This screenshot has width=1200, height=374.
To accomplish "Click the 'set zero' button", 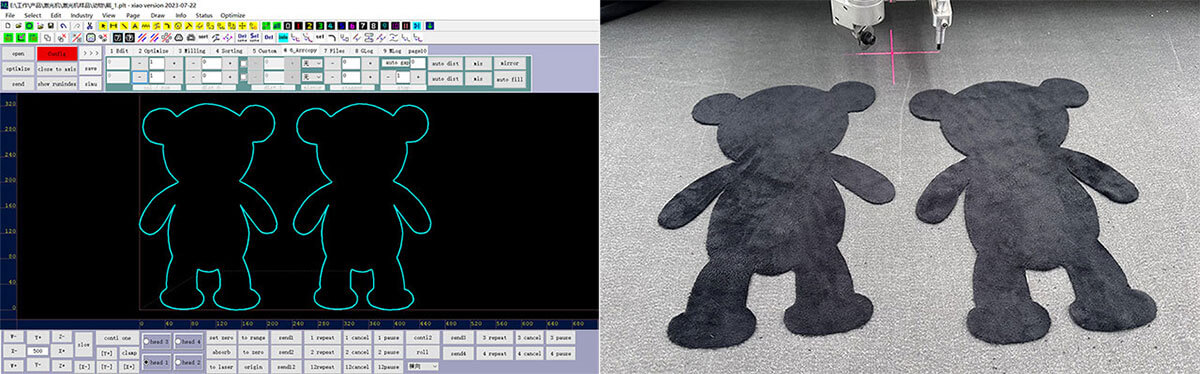I will pyautogui.click(x=221, y=338).
